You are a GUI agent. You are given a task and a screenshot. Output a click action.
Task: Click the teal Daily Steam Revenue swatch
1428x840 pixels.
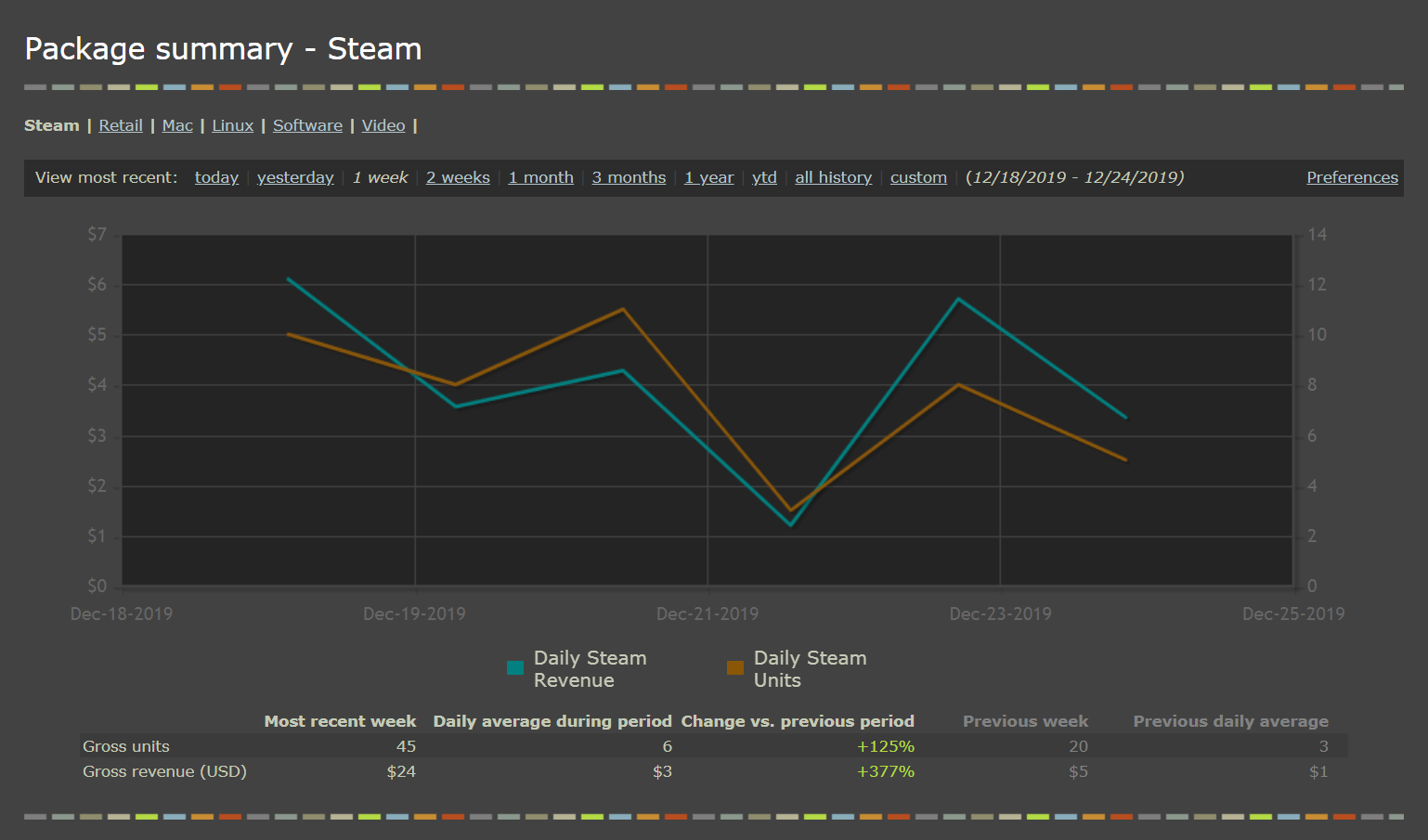click(x=515, y=668)
